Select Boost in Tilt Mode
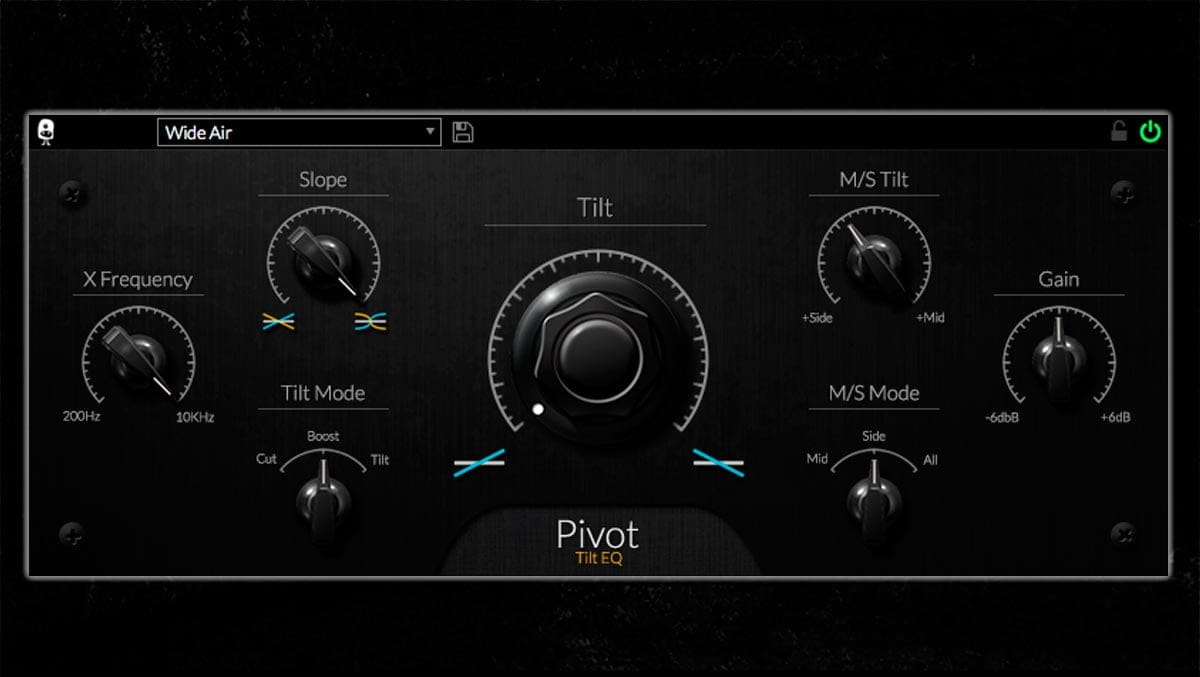 (323, 437)
